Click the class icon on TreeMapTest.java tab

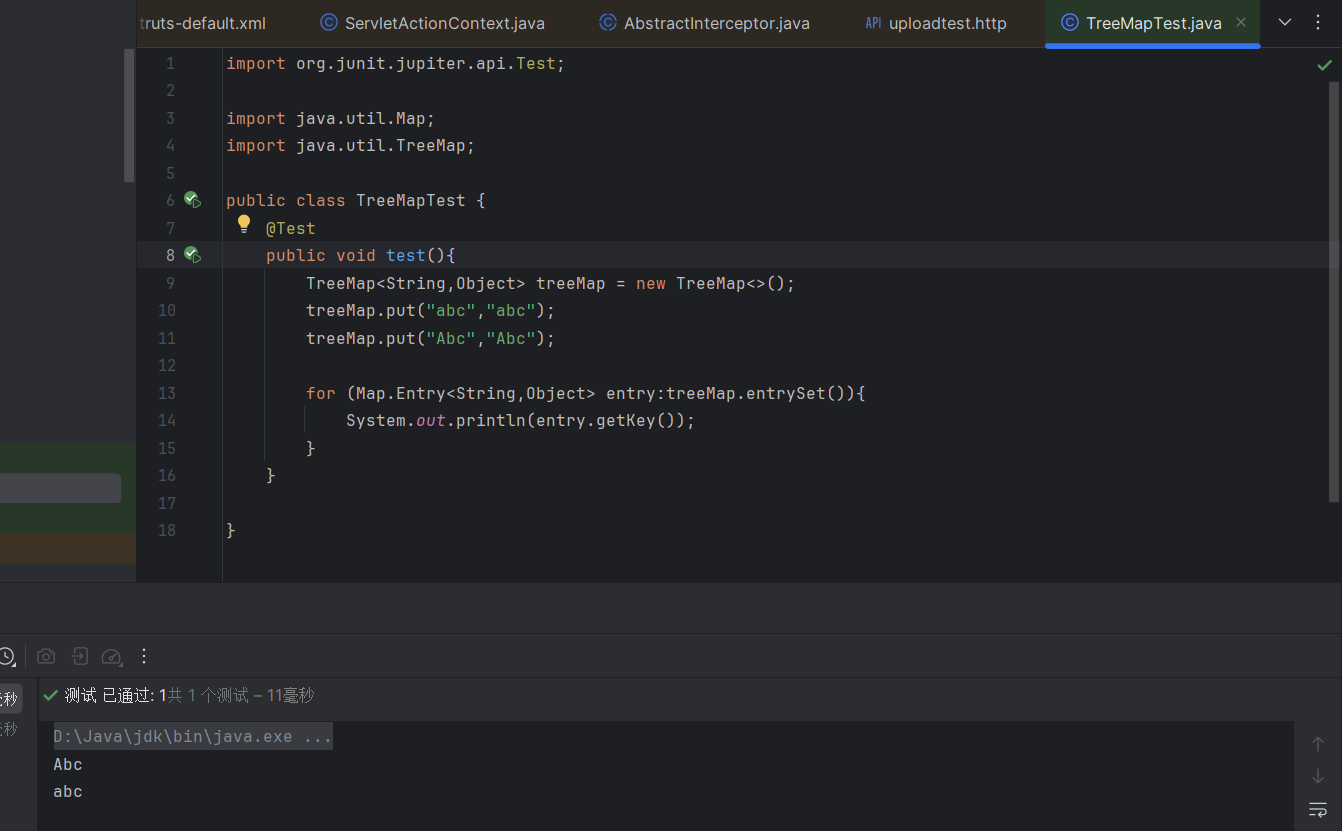[x=1069, y=22]
